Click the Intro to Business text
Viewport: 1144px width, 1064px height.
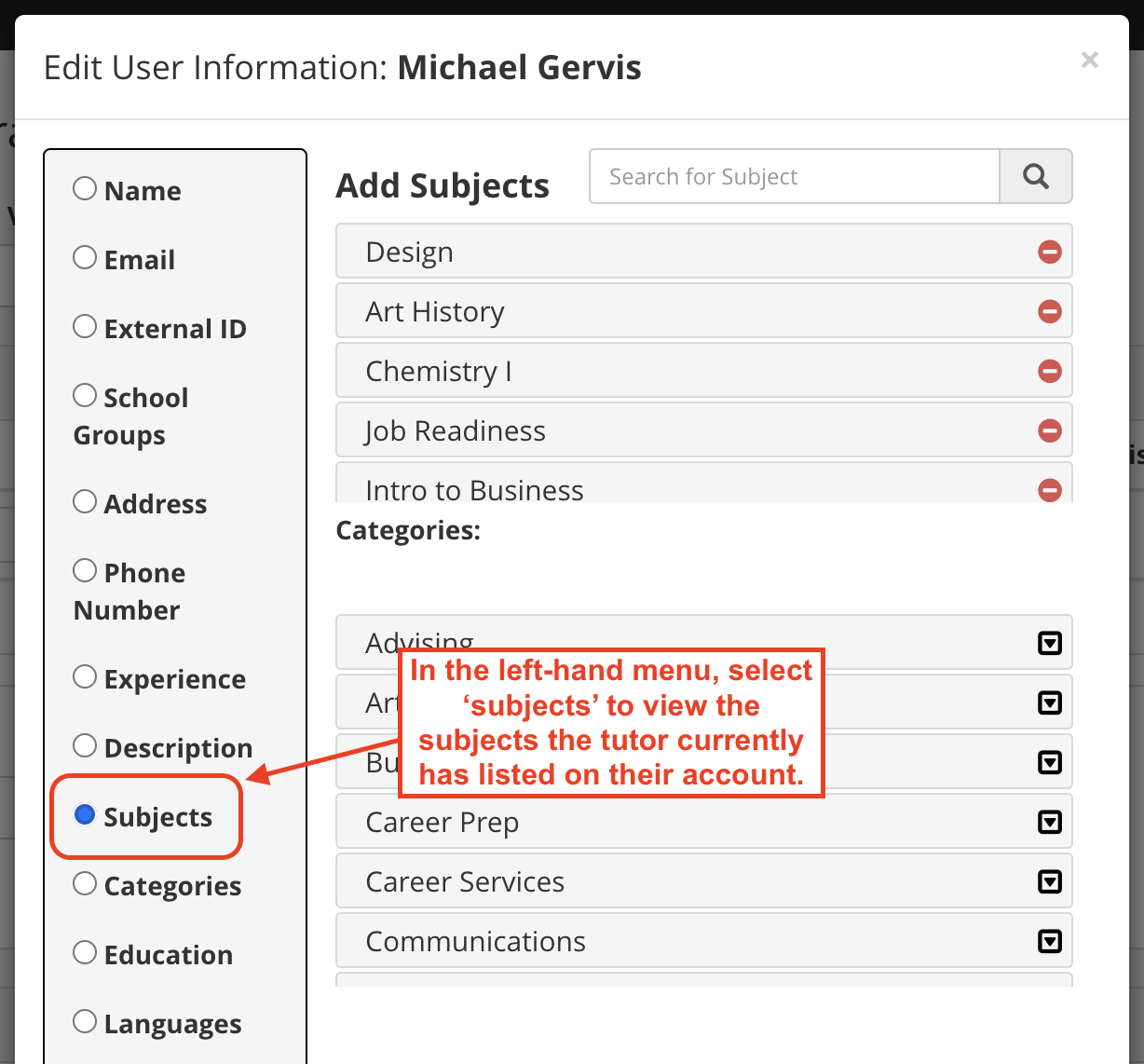pyautogui.click(x=475, y=490)
